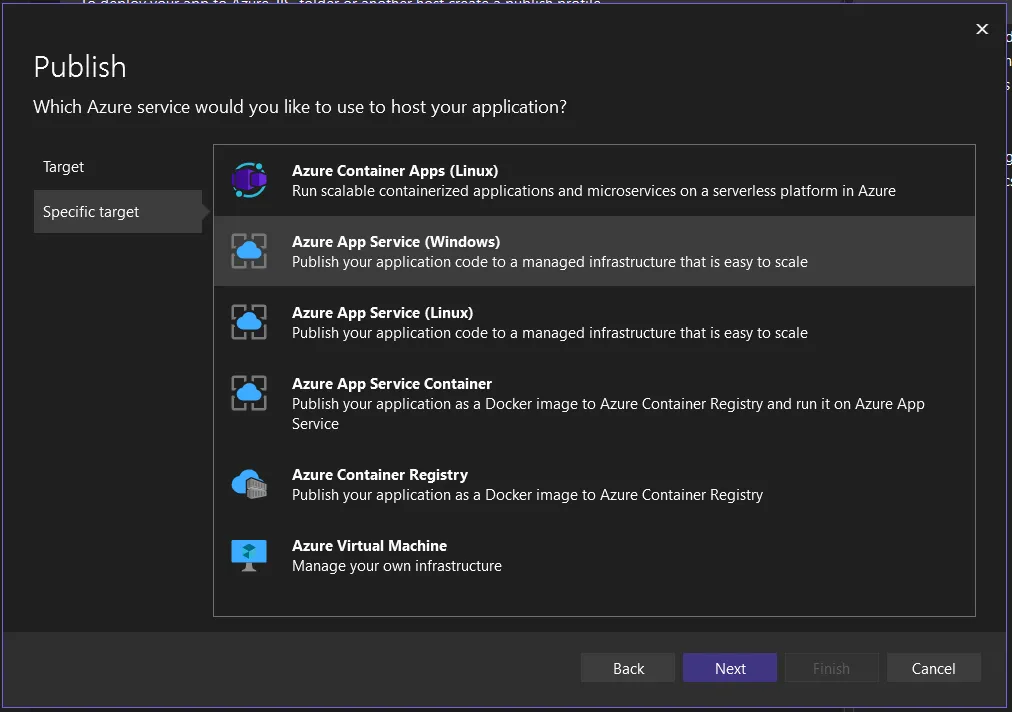Click the App Service (Windows) managed infrastructure description
The image size is (1012, 712).
tap(549, 261)
